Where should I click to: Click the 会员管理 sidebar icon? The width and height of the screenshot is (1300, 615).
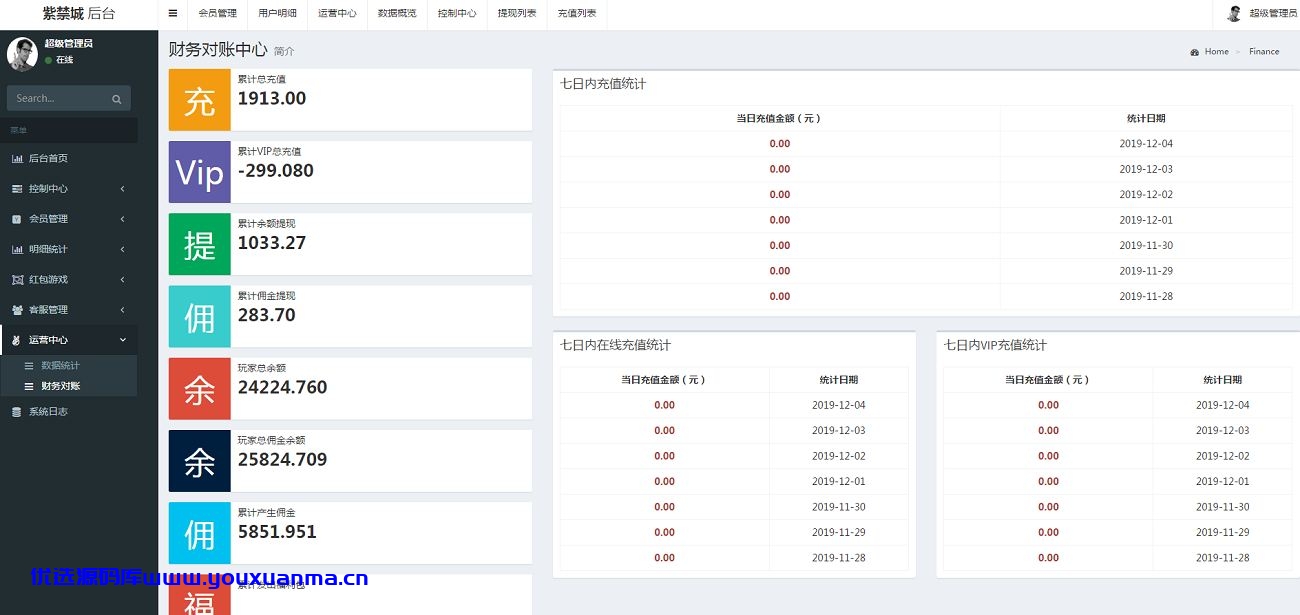point(17,219)
